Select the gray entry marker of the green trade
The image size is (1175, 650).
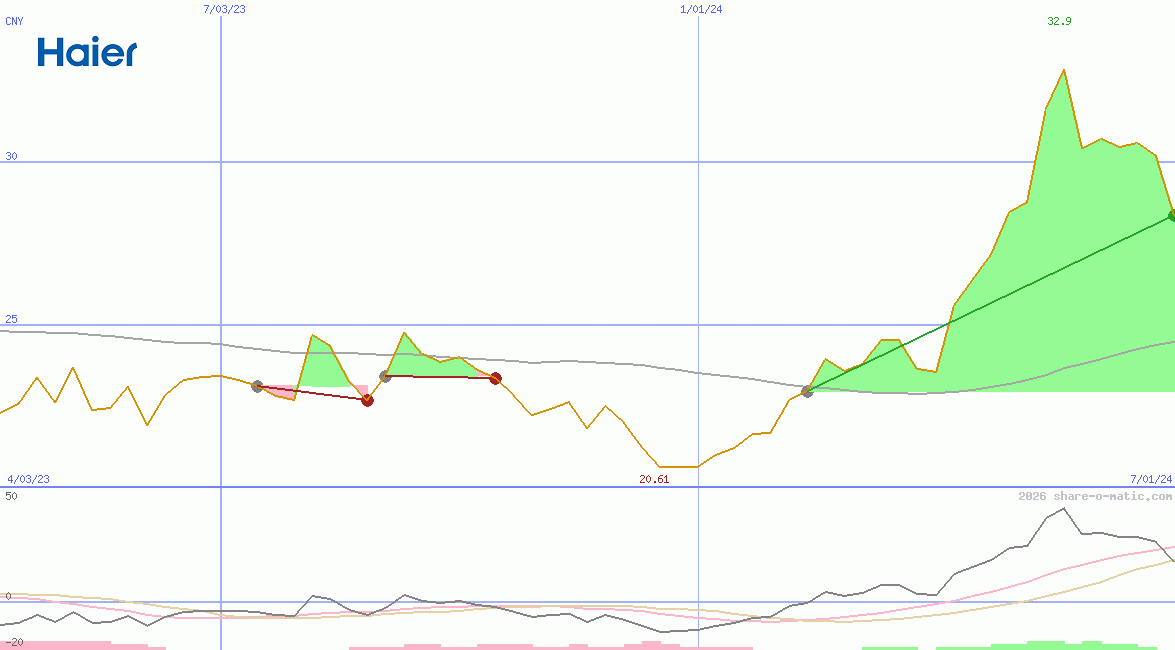click(x=807, y=391)
